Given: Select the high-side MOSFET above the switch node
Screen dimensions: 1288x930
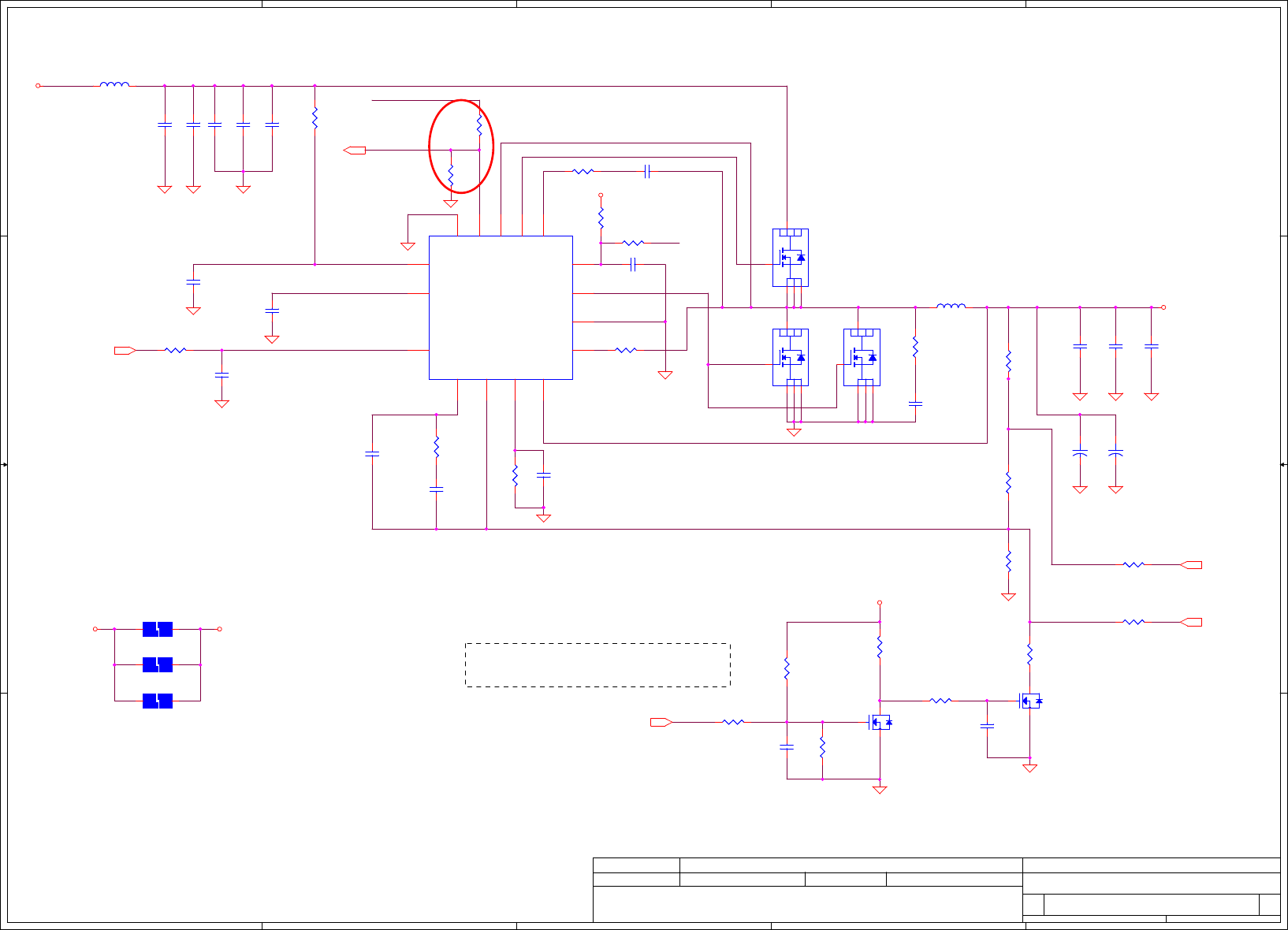Looking at the screenshot, I should point(791,258).
